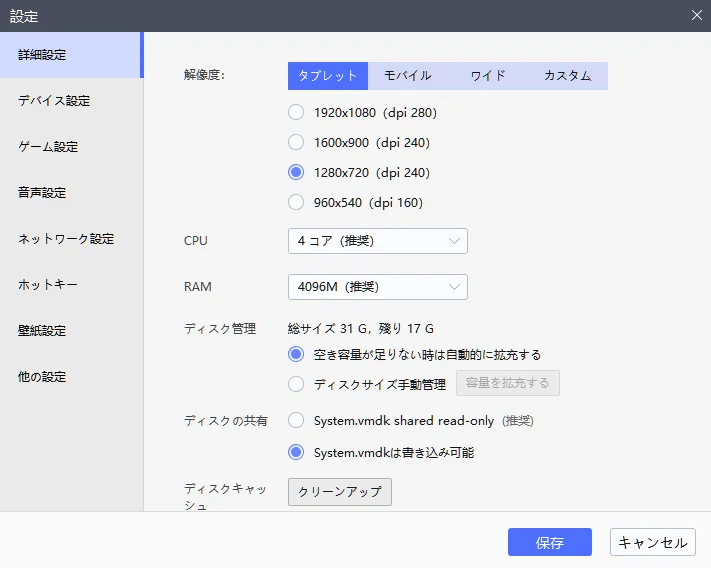
Task: Click the ディスクの共有 label
Action: (x=226, y=421)
